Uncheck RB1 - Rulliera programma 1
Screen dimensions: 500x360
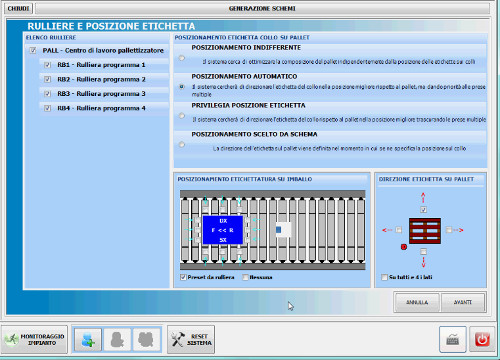coord(48,65)
